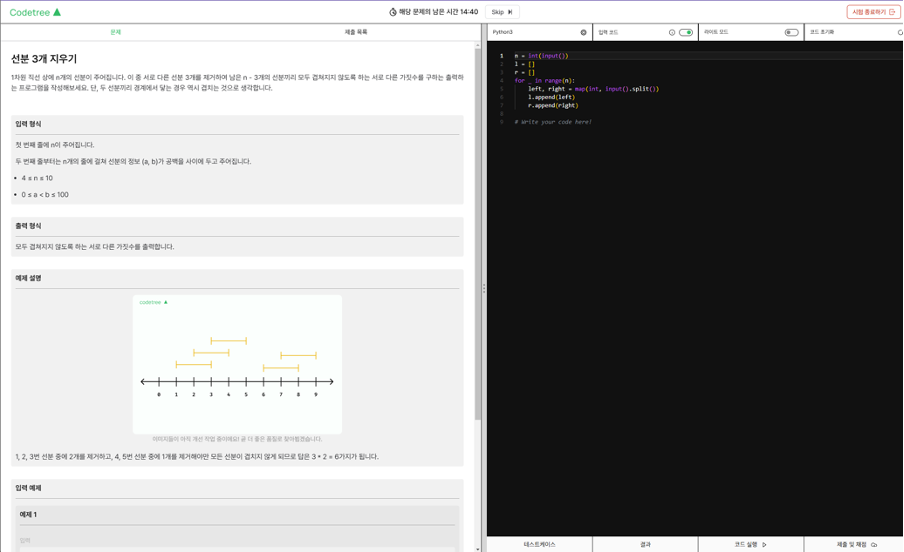The height and width of the screenshot is (552, 904).
Task: Skip the current problem
Action: (502, 12)
